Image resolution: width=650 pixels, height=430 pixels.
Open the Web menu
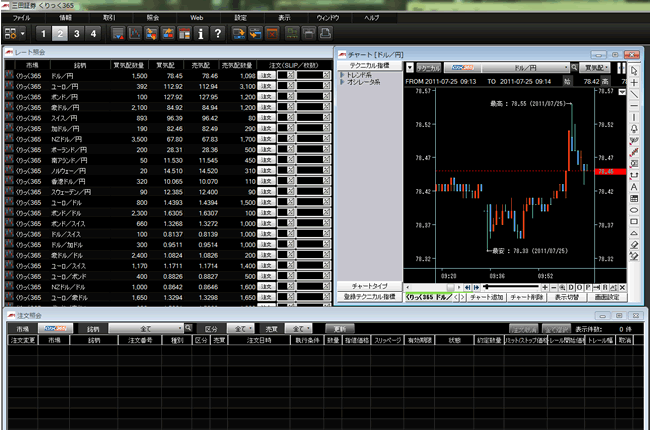pos(196,18)
